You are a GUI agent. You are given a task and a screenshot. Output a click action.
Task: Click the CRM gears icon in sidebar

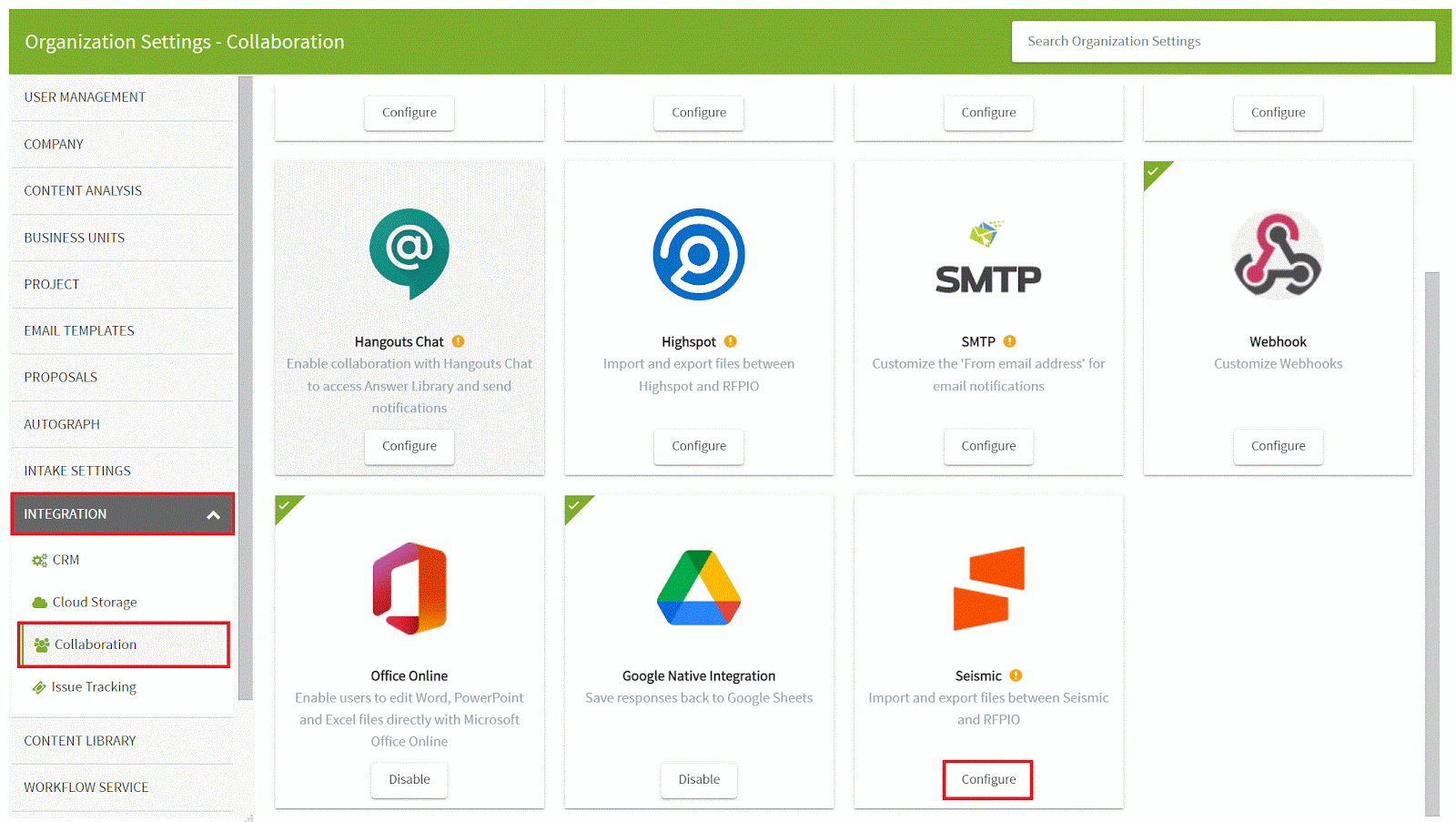point(39,561)
